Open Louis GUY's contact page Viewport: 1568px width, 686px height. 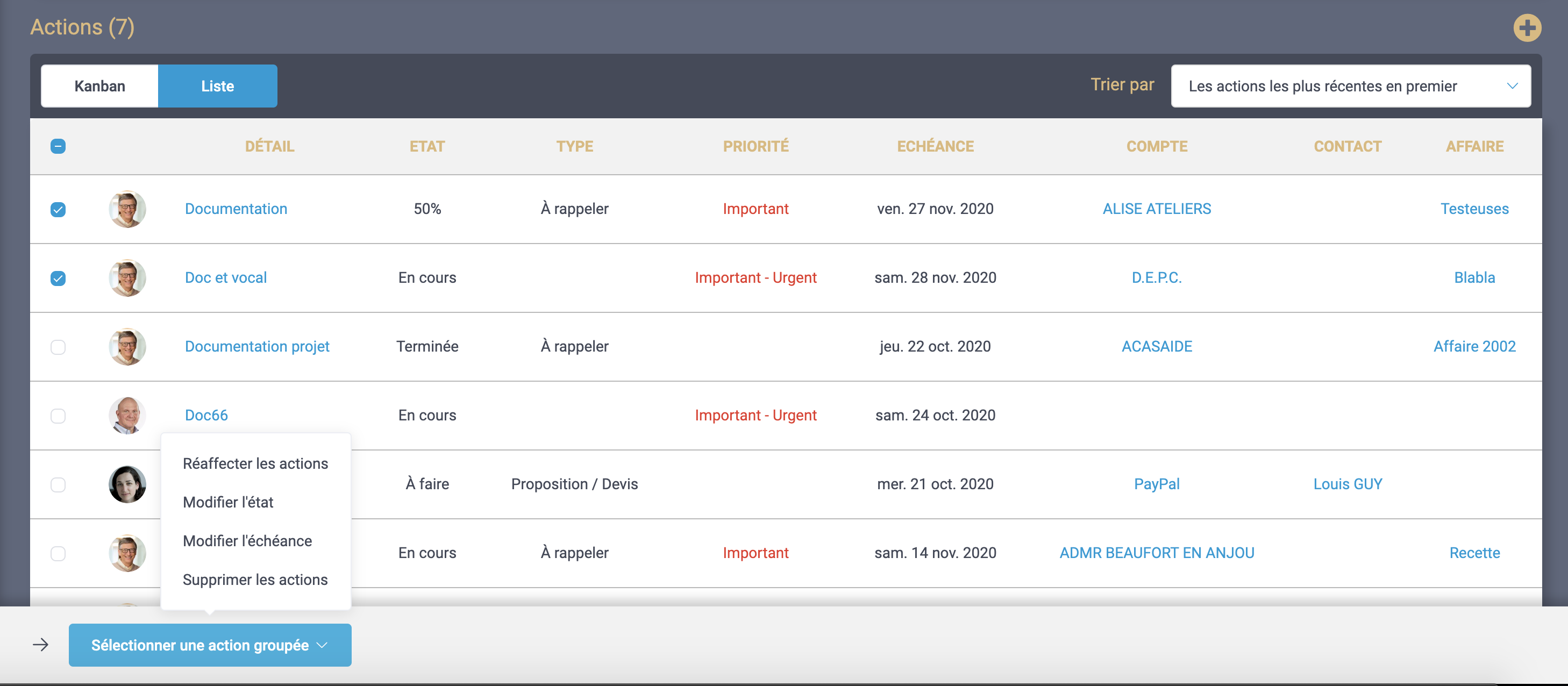pyautogui.click(x=1346, y=484)
